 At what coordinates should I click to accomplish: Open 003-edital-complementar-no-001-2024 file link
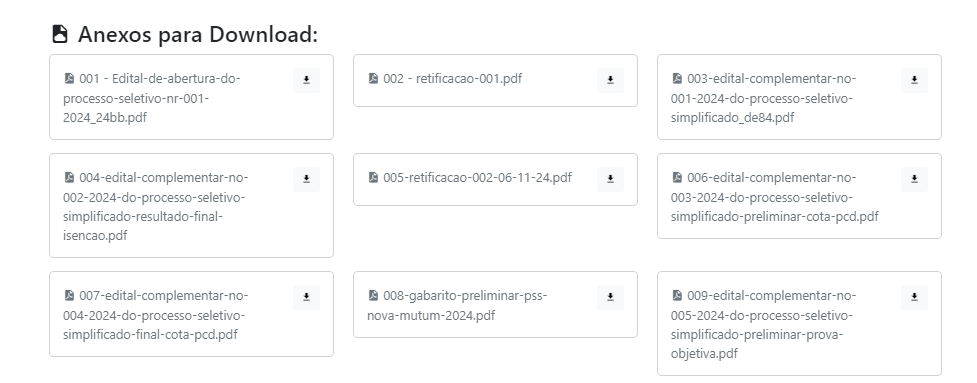pyautogui.click(x=763, y=98)
